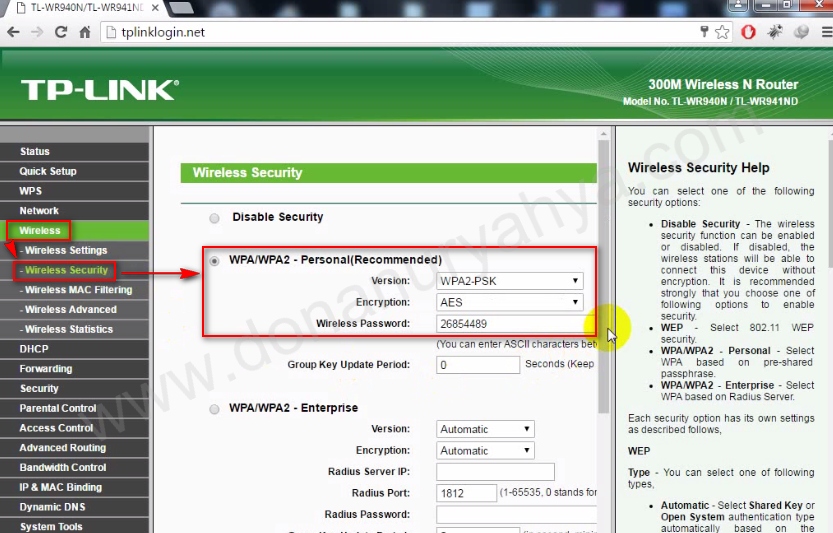Open System Tools menu item
Image resolution: width=833 pixels, height=533 pixels.
(74, 526)
